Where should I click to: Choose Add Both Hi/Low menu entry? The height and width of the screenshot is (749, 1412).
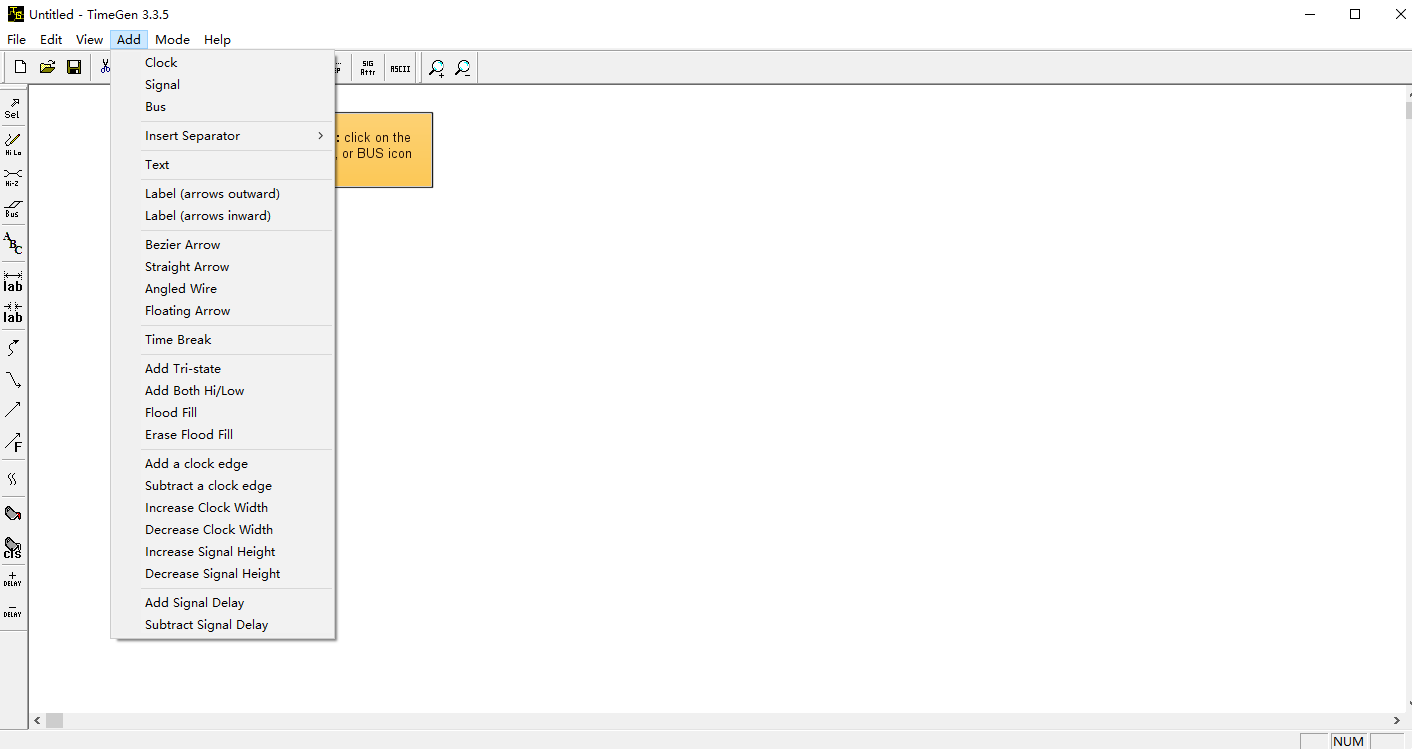click(x=223, y=391)
